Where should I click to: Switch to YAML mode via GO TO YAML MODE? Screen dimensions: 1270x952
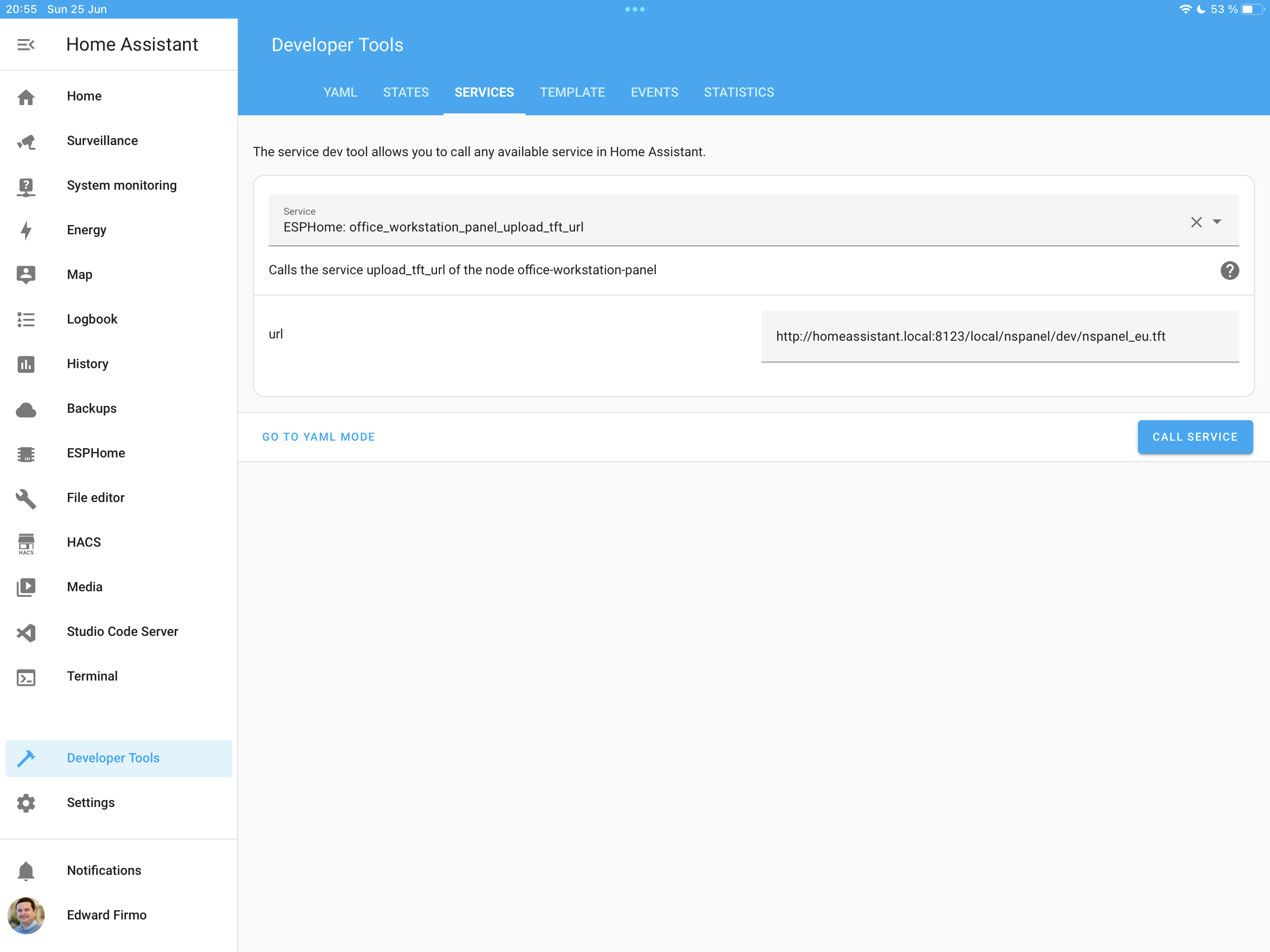318,437
